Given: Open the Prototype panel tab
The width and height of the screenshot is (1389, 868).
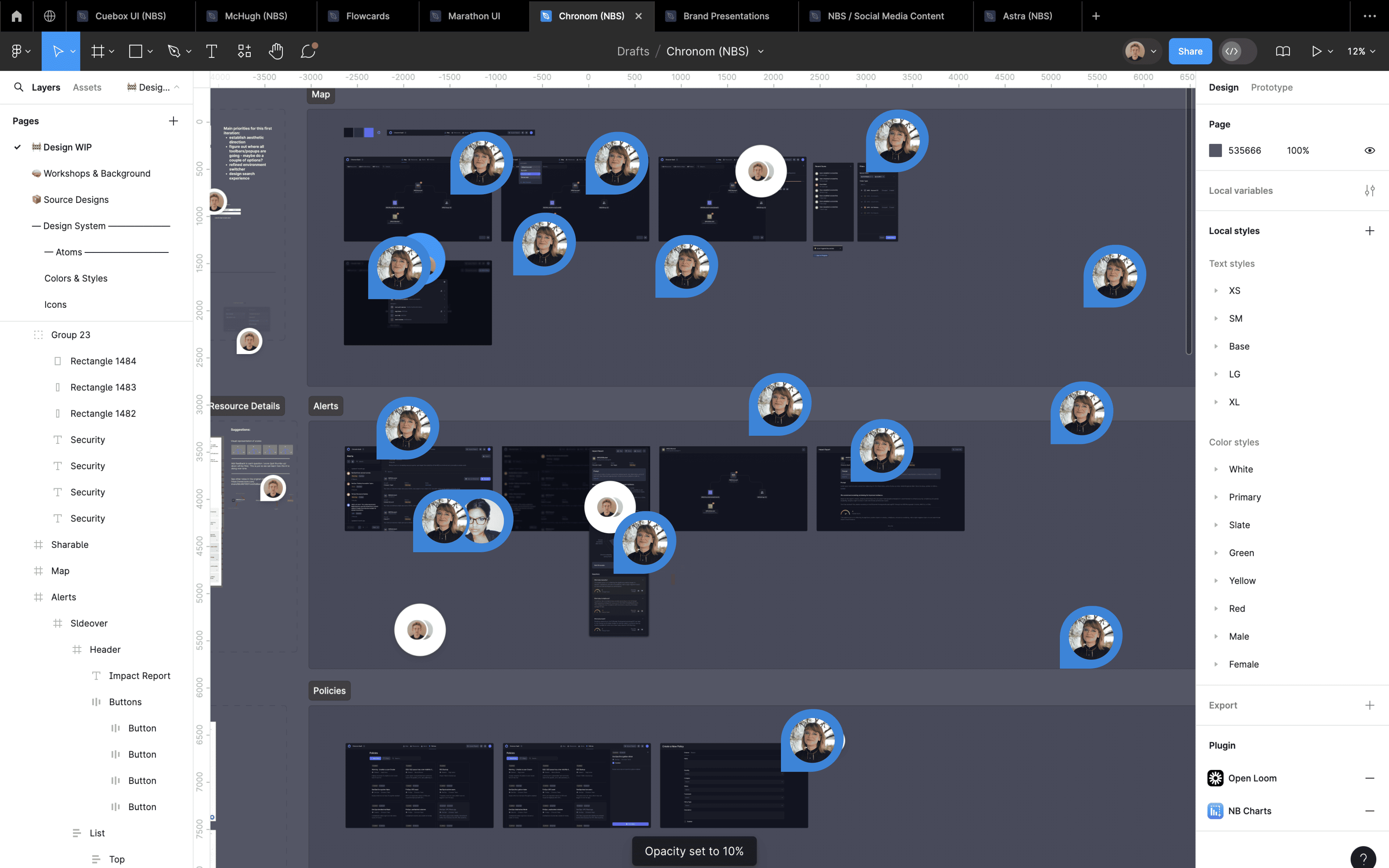Looking at the screenshot, I should 1271,87.
